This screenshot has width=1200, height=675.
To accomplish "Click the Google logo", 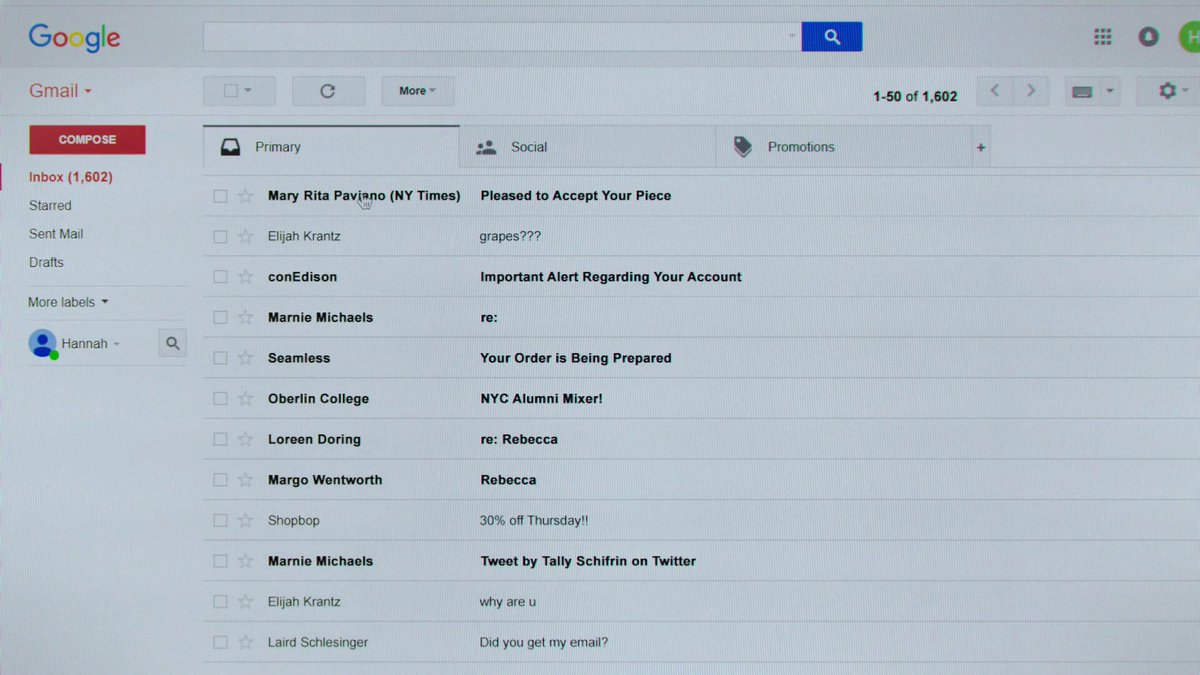I will click(74, 38).
